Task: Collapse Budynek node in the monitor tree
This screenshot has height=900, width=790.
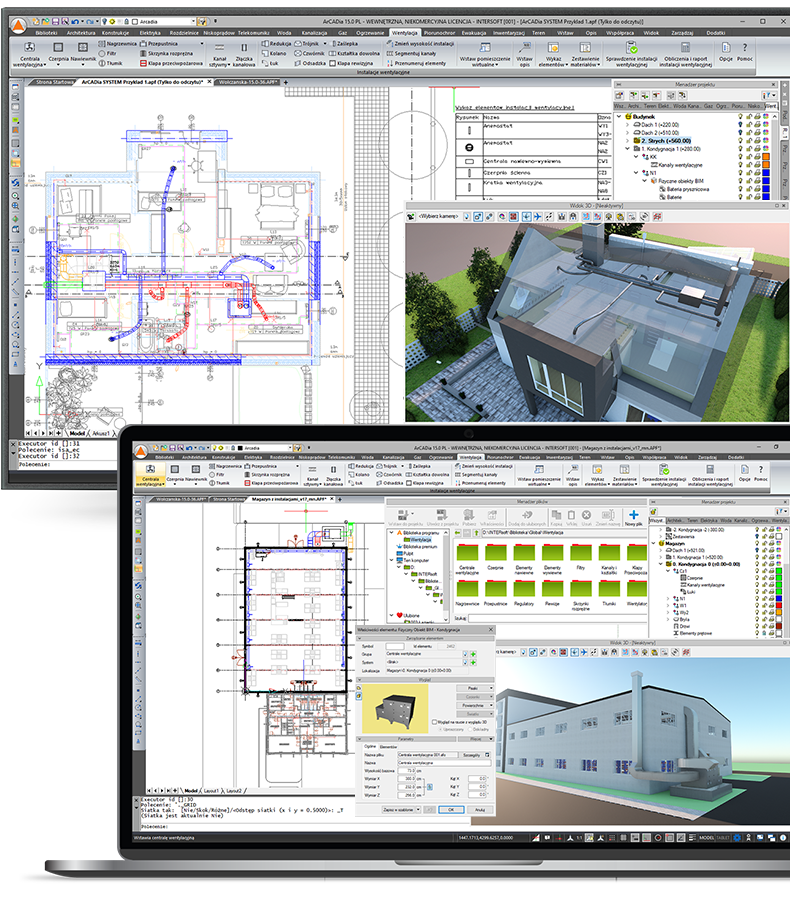Action: click(619, 117)
